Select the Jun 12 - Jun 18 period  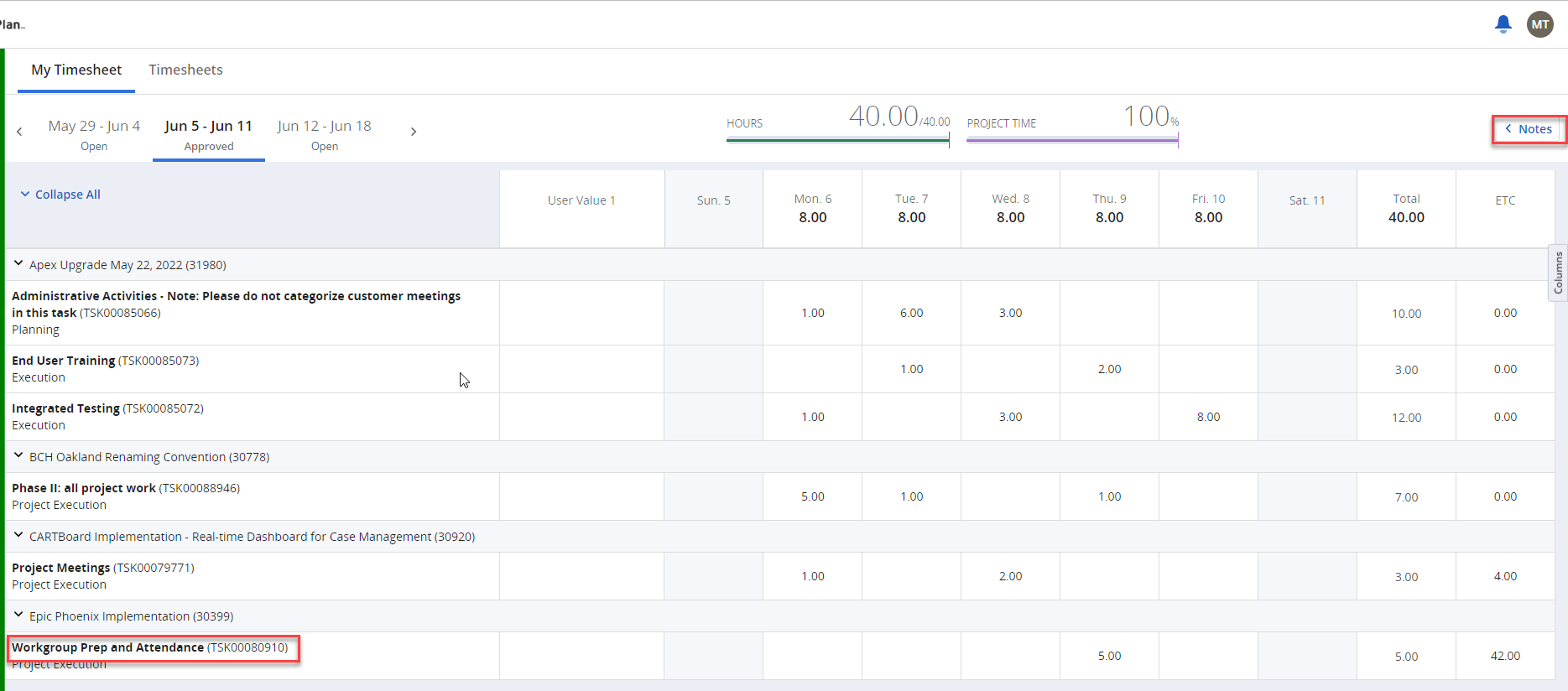(324, 134)
